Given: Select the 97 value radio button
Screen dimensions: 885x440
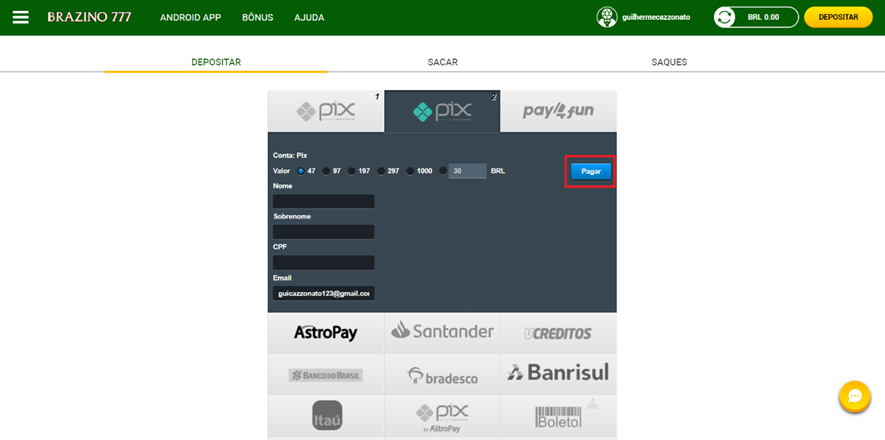Looking at the screenshot, I should [326, 171].
